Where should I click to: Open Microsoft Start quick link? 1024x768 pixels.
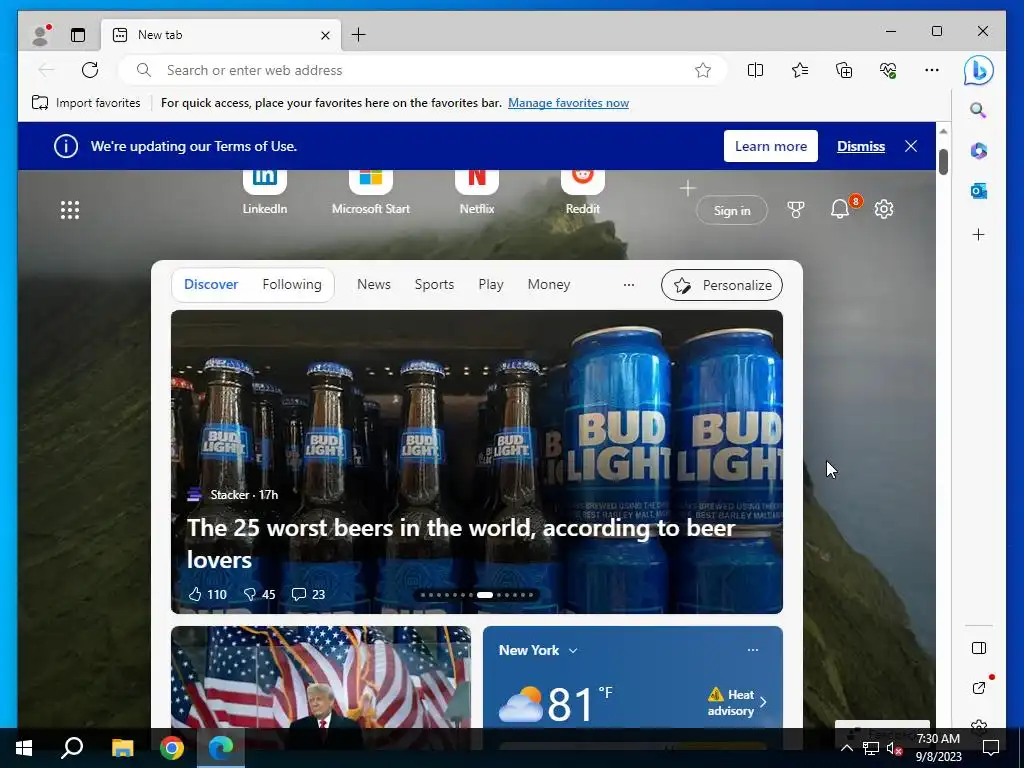coord(370,191)
